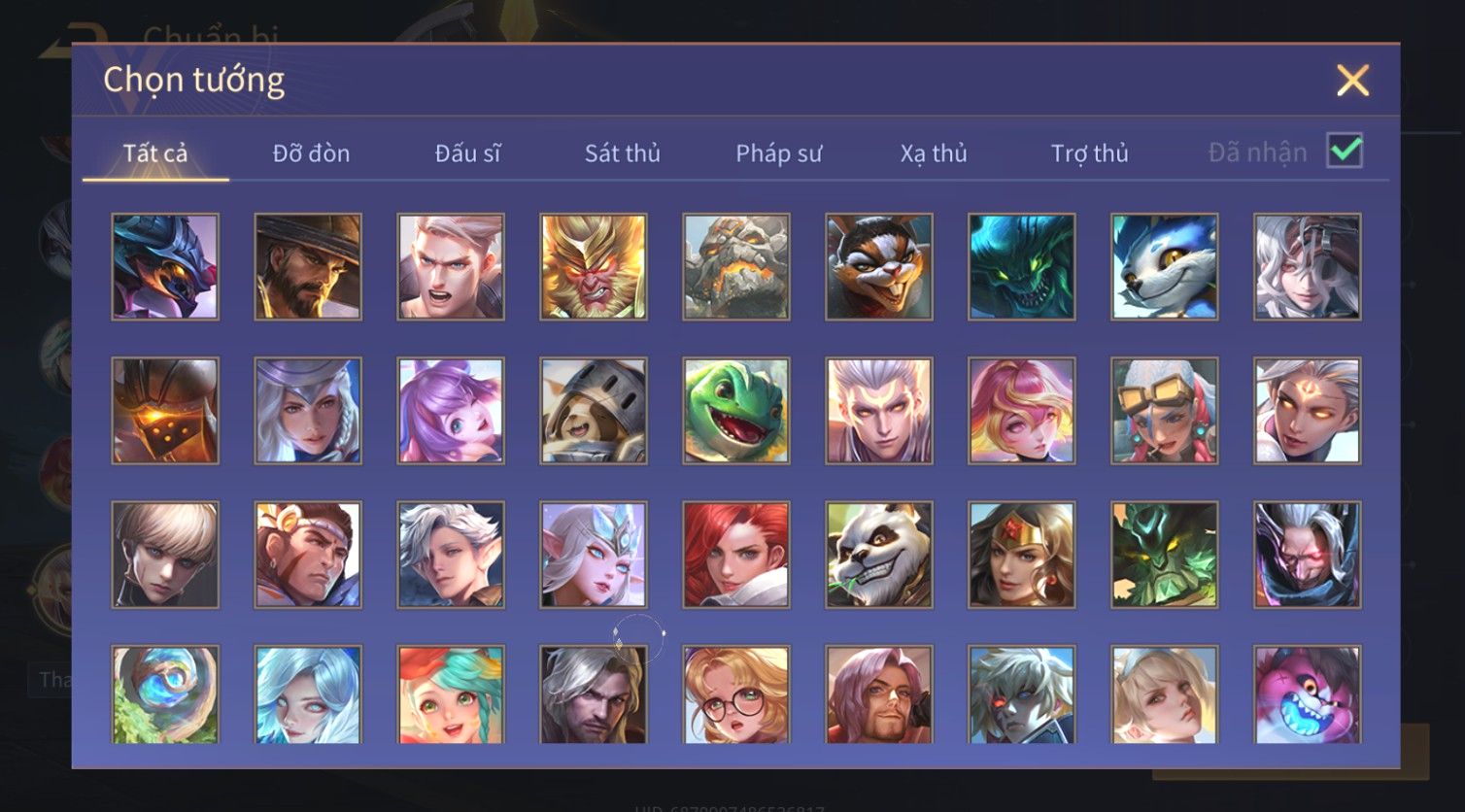This screenshot has width=1465, height=812.
Task: Close the Chọn tướng dialog
Action: click(1352, 81)
